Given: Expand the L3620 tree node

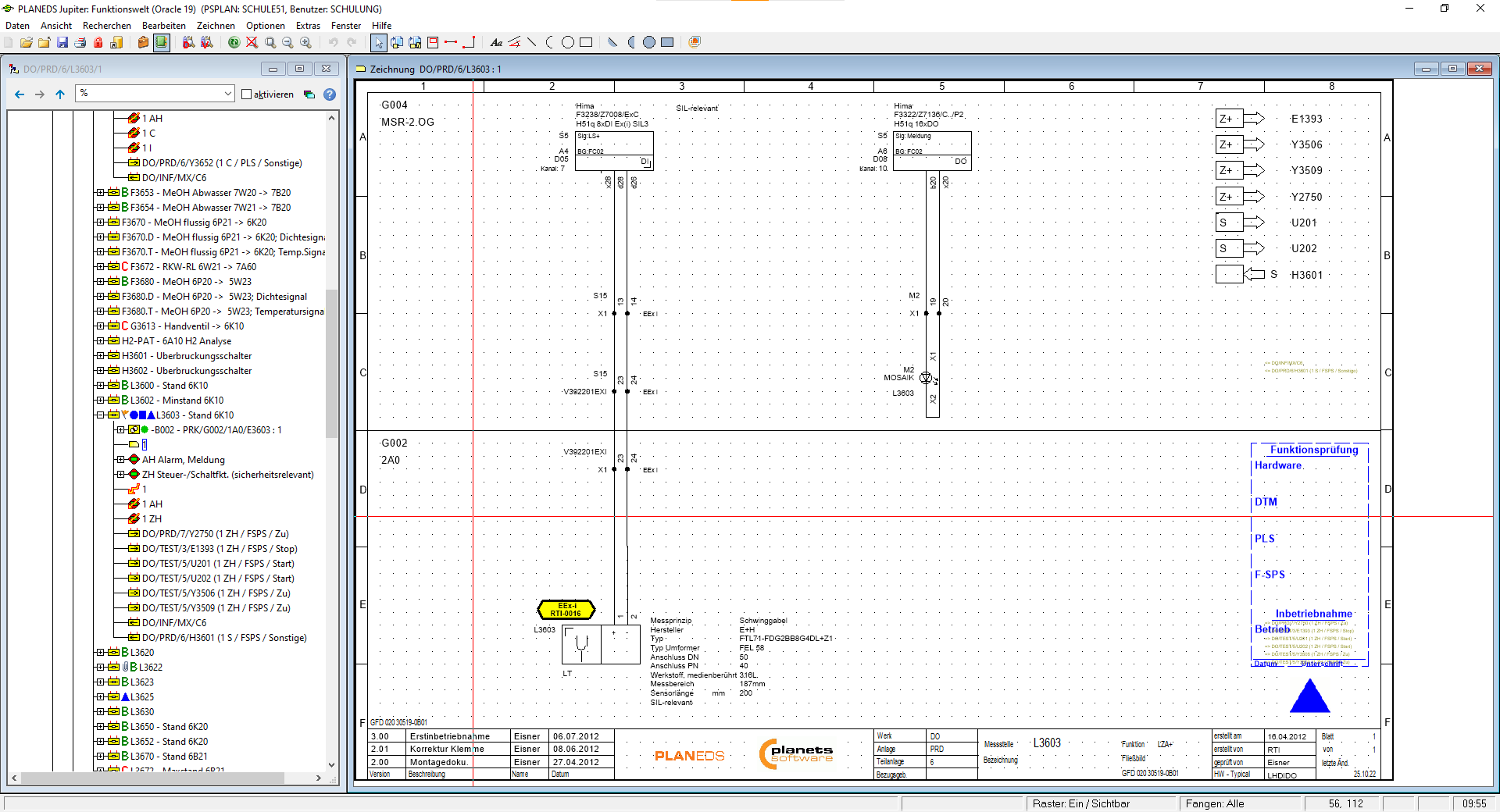Looking at the screenshot, I should [x=100, y=653].
